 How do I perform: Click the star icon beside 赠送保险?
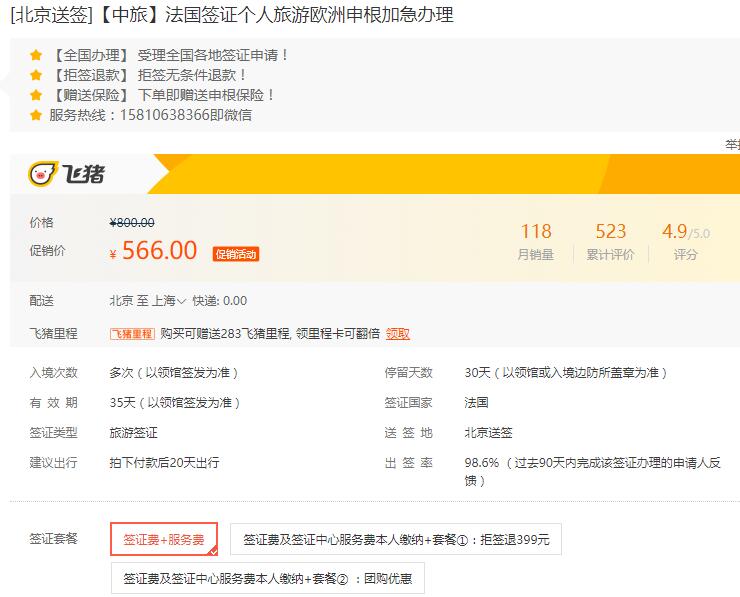click(x=36, y=95)
